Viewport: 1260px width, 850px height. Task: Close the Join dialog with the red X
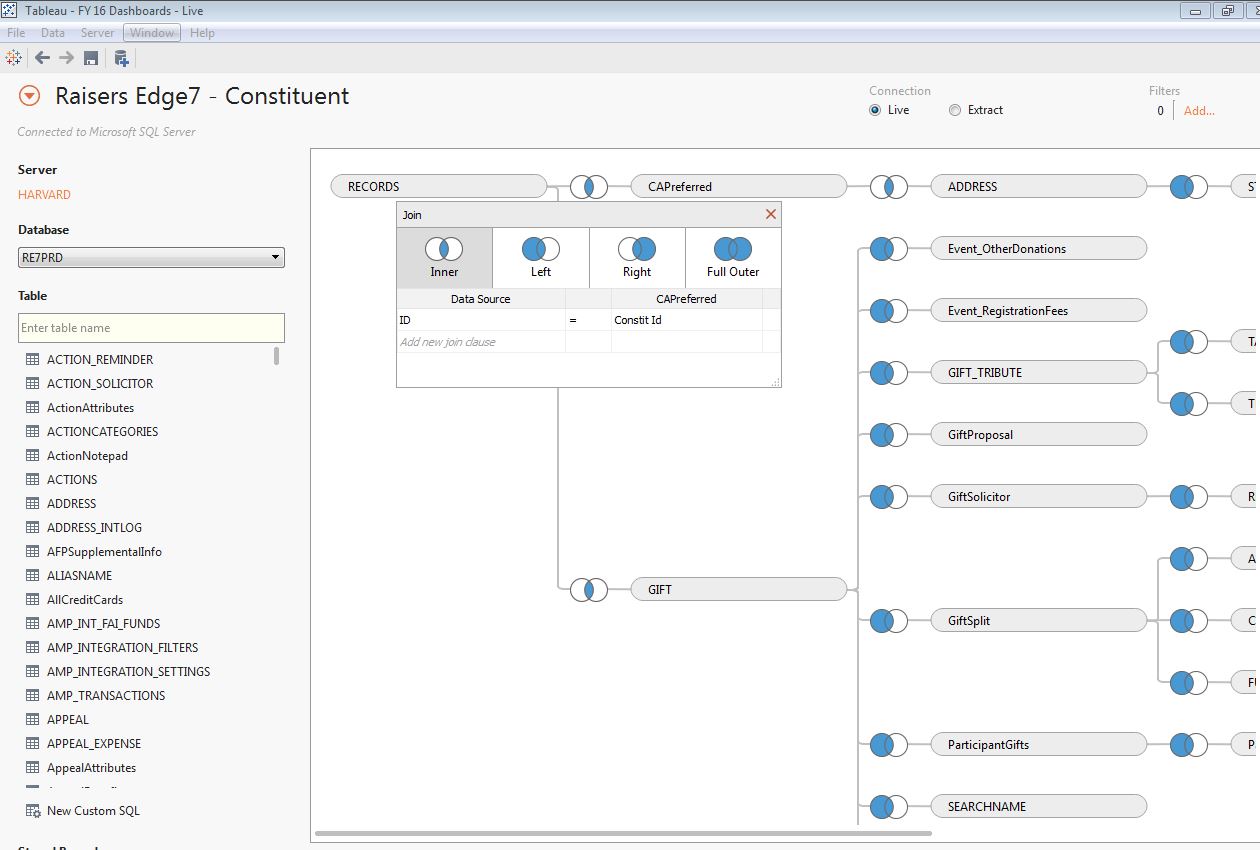tap(771, 214)
